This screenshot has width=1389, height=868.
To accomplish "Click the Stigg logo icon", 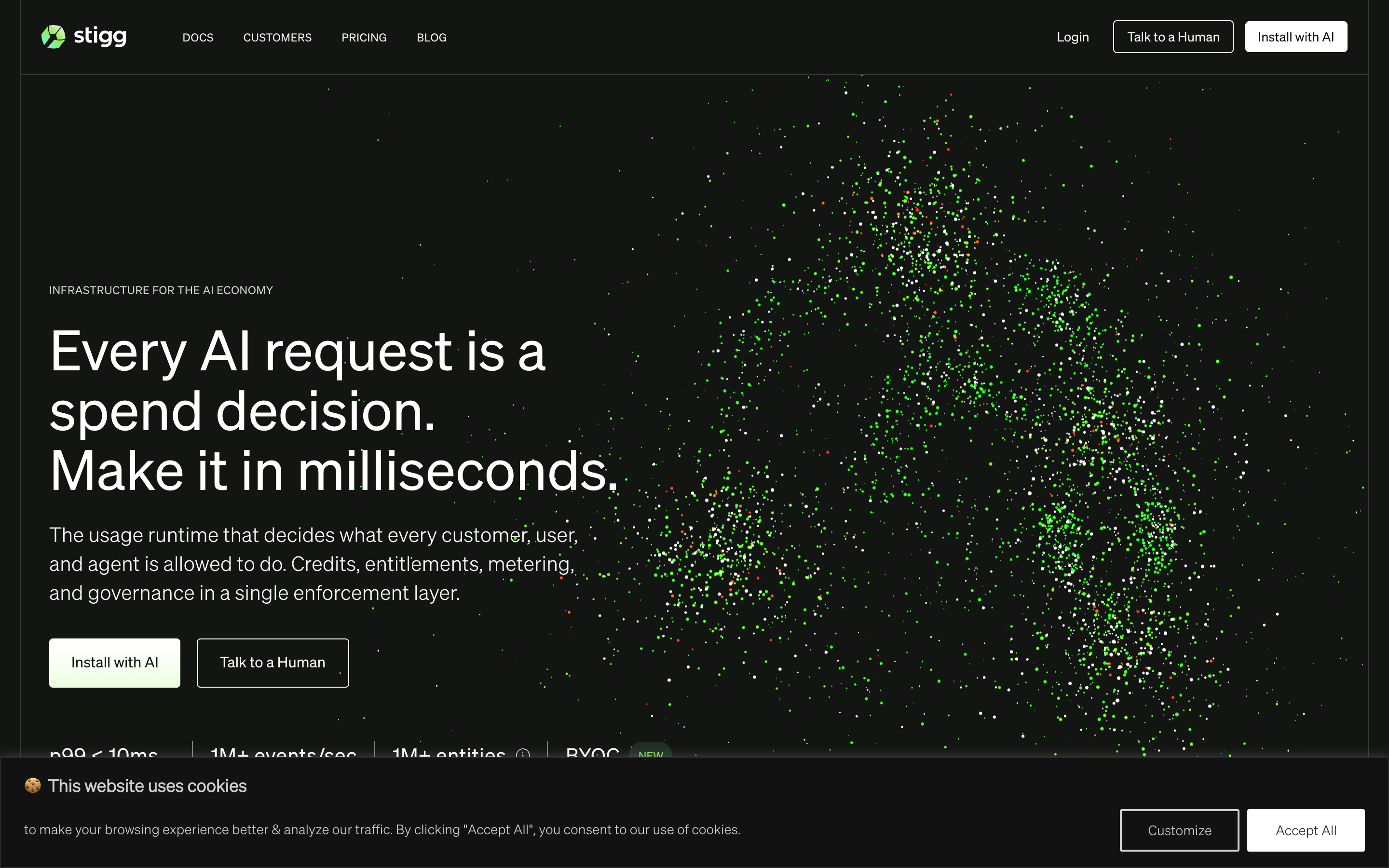I will point(54,37).
